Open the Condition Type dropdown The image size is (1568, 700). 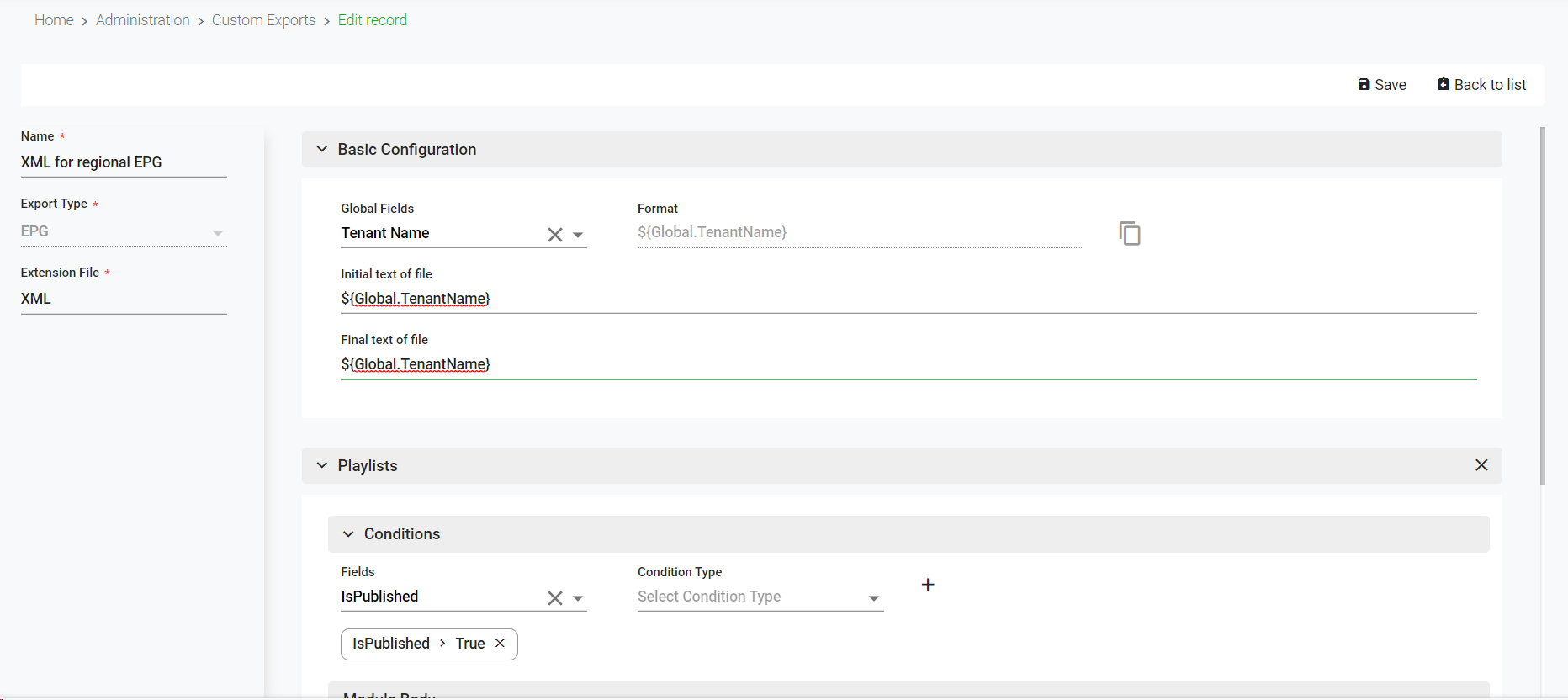(873, 598)
